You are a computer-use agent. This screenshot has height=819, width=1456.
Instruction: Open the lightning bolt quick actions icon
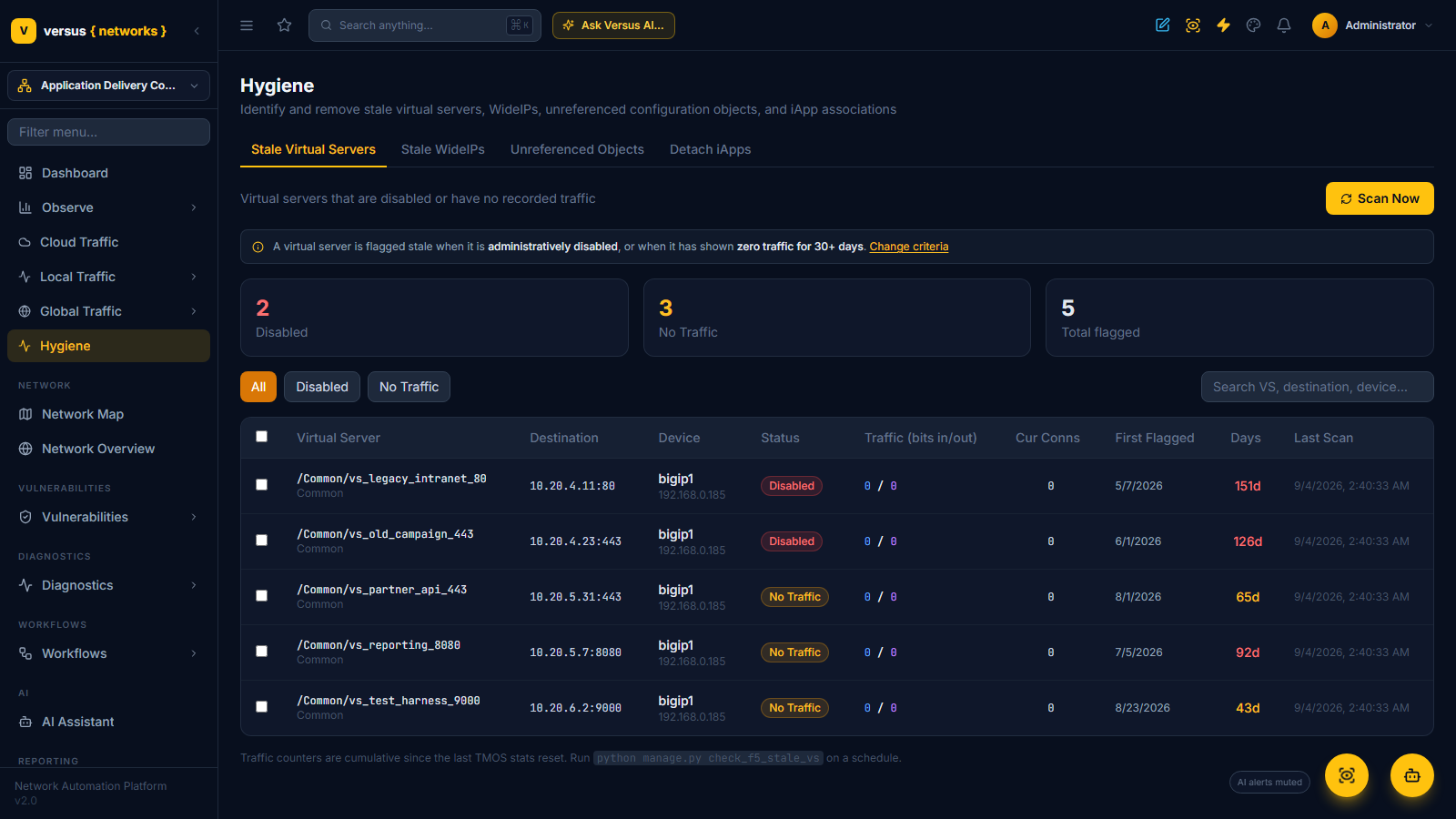(1223, 25)
